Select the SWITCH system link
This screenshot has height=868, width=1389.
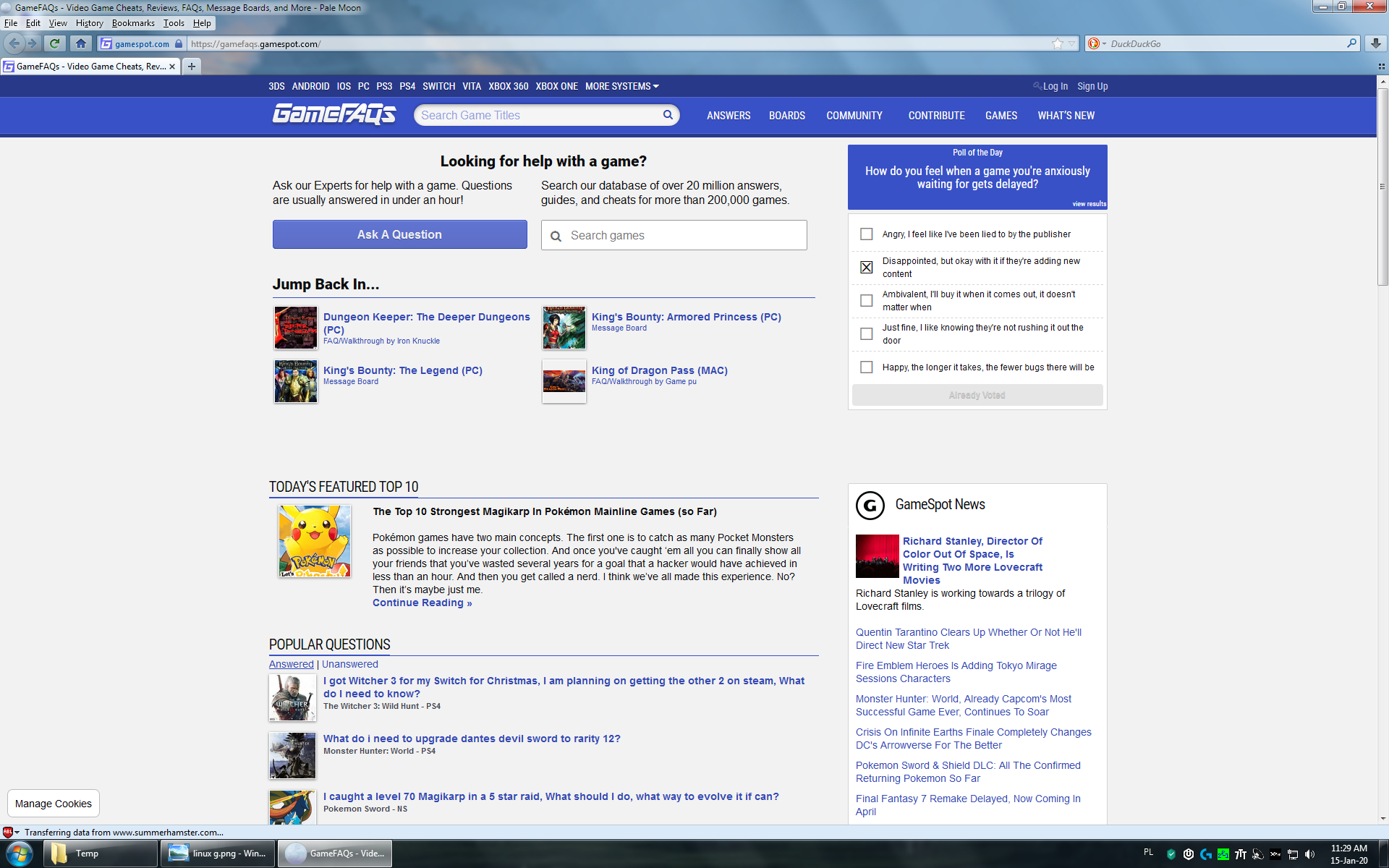tap(439, 86)
